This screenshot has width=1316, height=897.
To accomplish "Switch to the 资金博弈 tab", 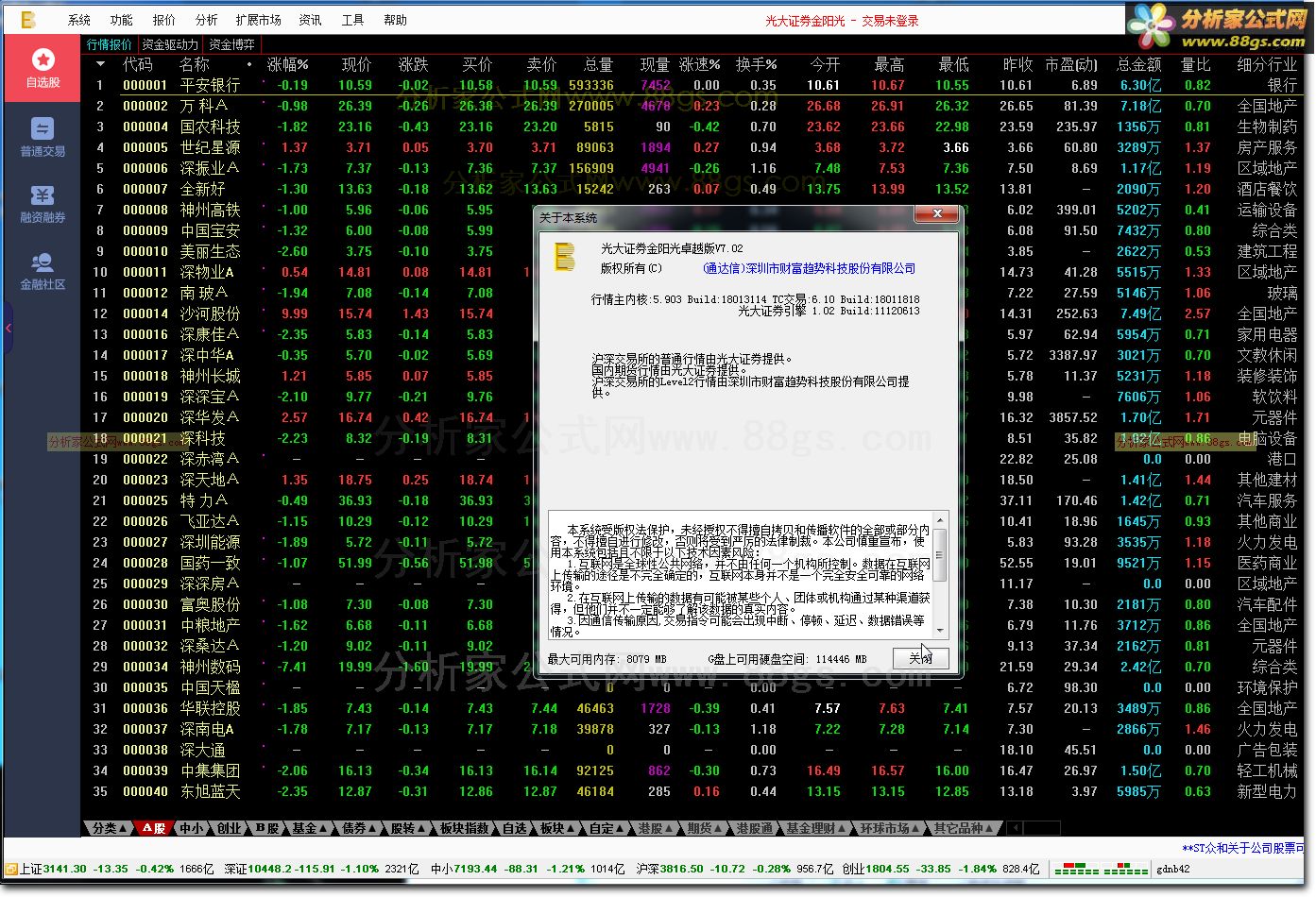I will 232,44.
